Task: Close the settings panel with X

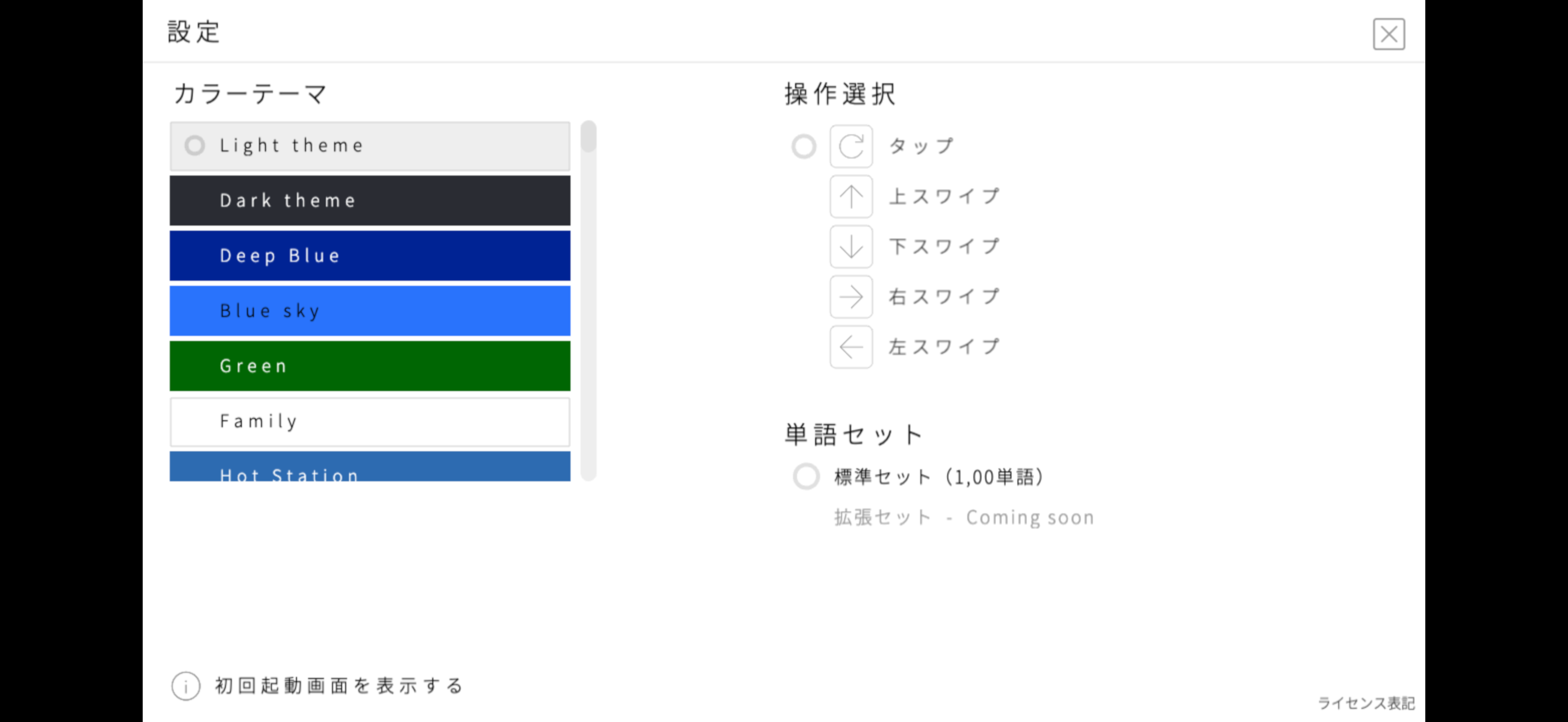Action: pyautogui.click(x=1389, y=34)
